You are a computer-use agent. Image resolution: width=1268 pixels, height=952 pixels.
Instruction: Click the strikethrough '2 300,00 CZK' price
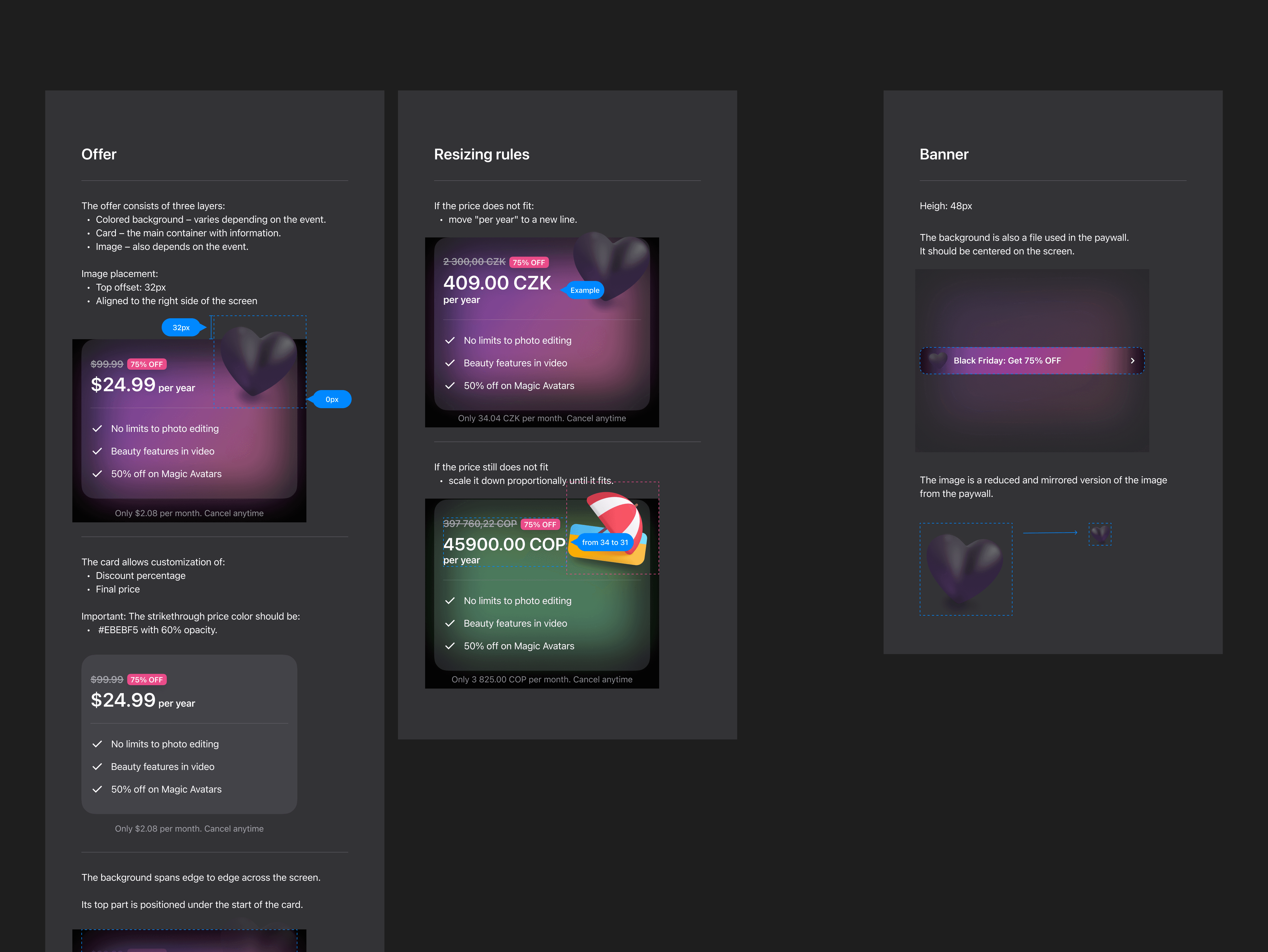(x=474, y=262)
